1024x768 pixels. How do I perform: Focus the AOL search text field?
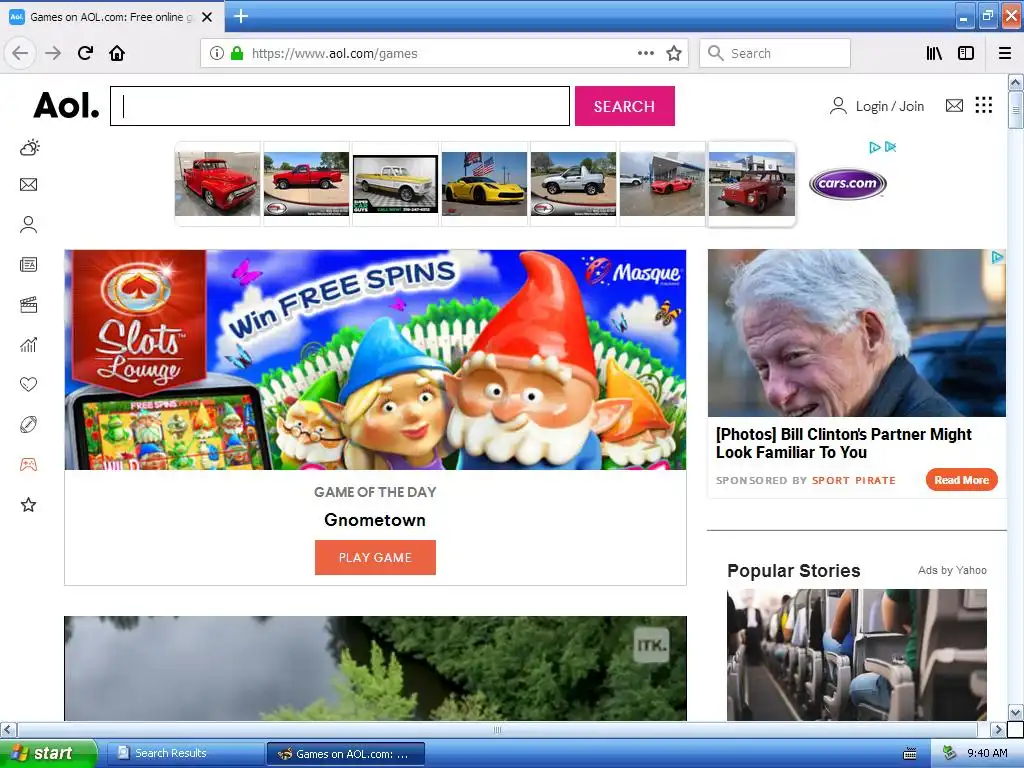(340, 106)
